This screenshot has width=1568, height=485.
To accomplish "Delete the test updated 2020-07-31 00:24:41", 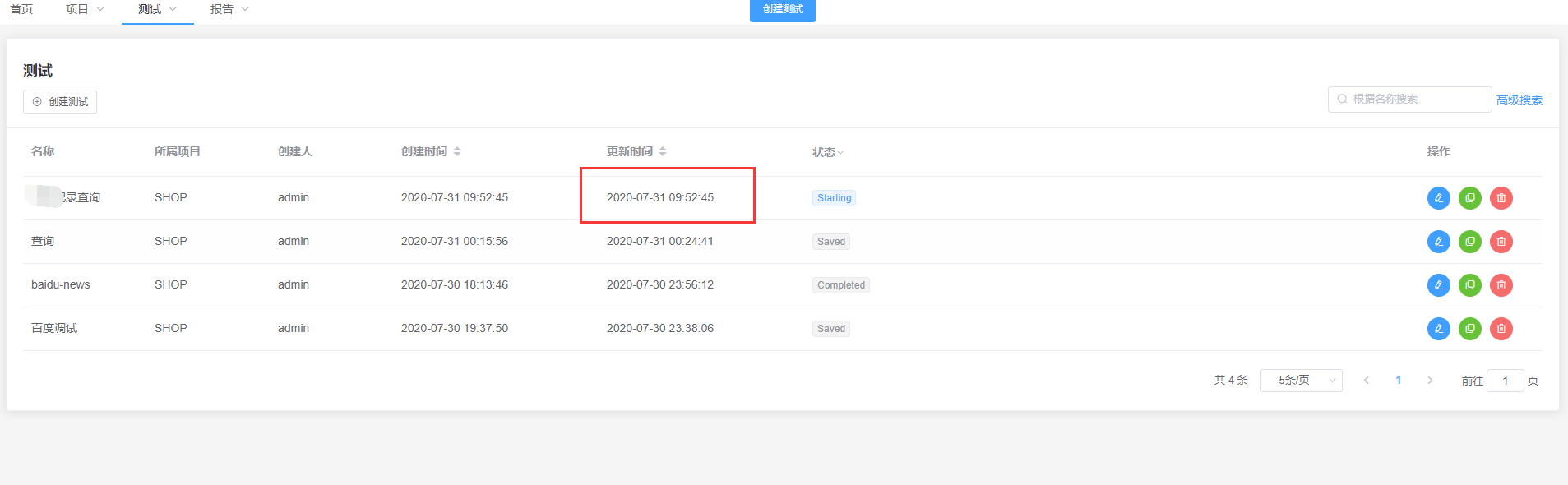I will [x=1501, y=242].
